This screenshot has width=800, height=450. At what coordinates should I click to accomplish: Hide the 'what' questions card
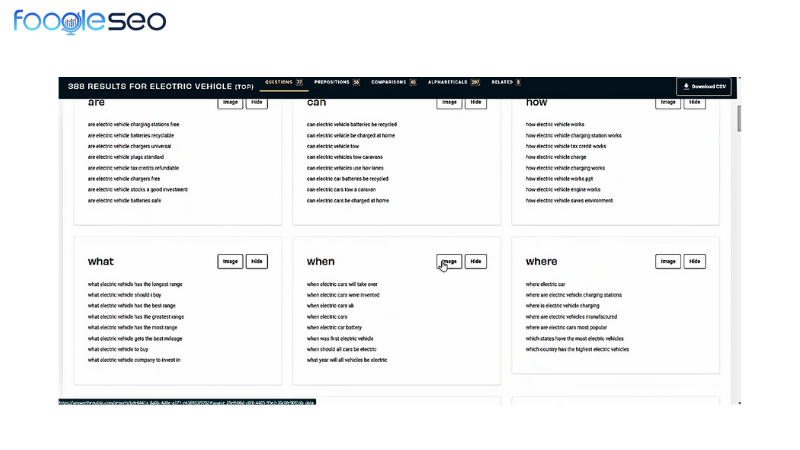click(257, 261)
